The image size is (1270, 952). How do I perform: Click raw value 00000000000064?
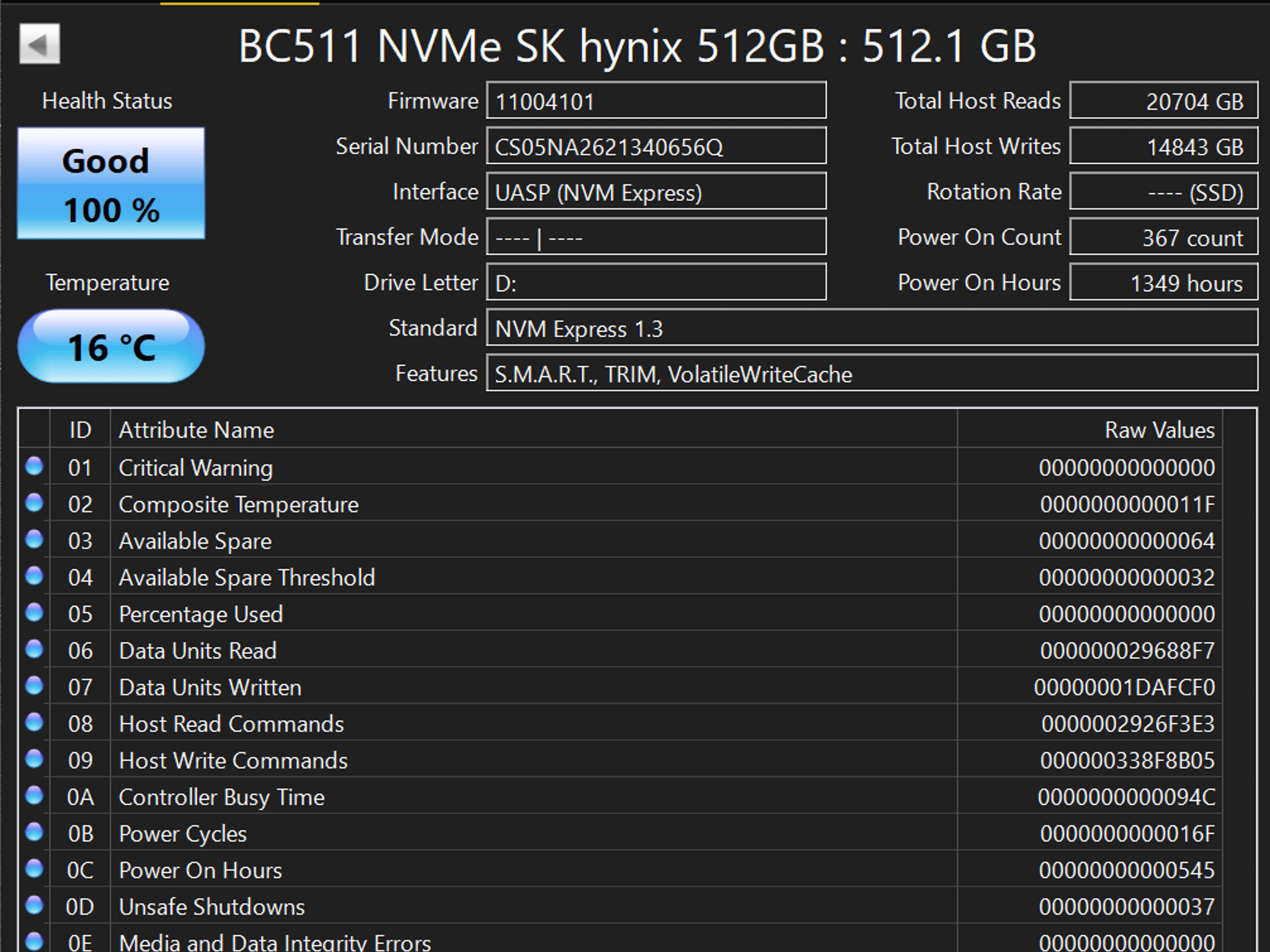[1127, 540]
